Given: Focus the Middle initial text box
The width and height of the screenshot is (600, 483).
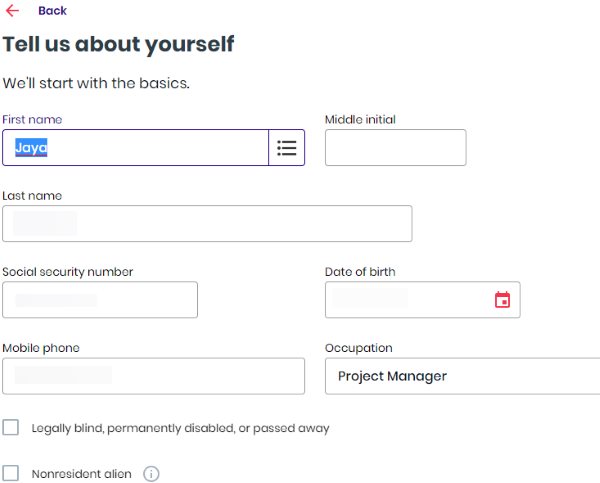Looking at the screenshot, I should [x=395, y=148].
